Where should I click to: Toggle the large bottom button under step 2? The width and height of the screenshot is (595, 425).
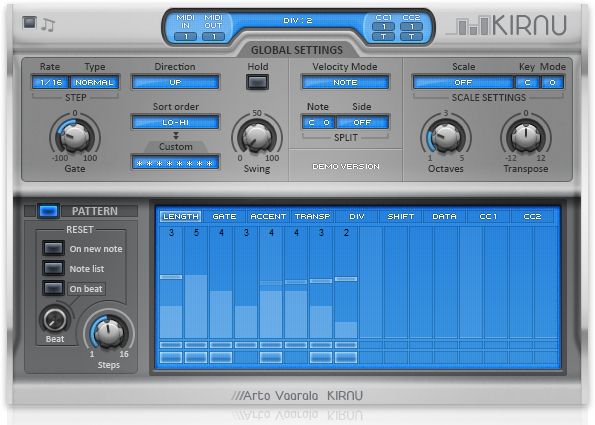[196, 357]
